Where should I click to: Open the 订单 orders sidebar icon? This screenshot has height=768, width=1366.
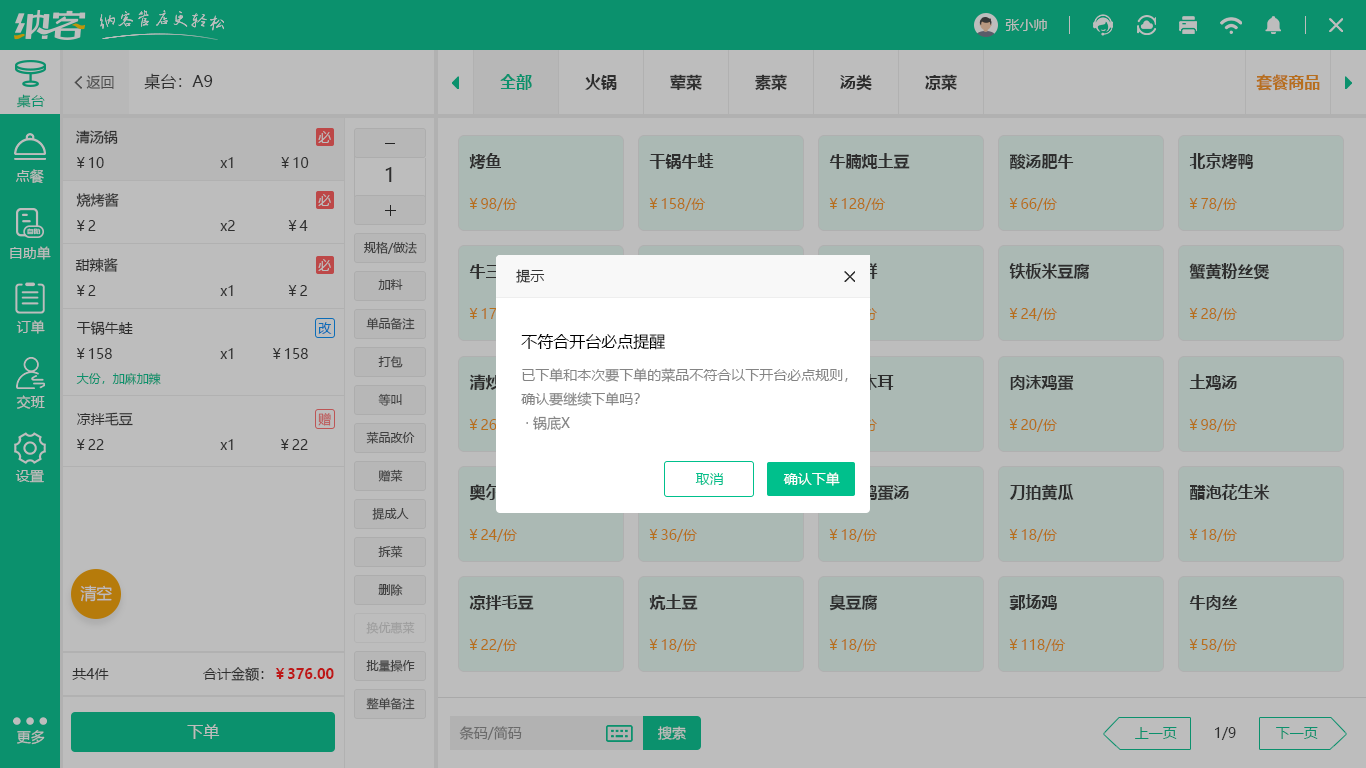click(30, 308)
